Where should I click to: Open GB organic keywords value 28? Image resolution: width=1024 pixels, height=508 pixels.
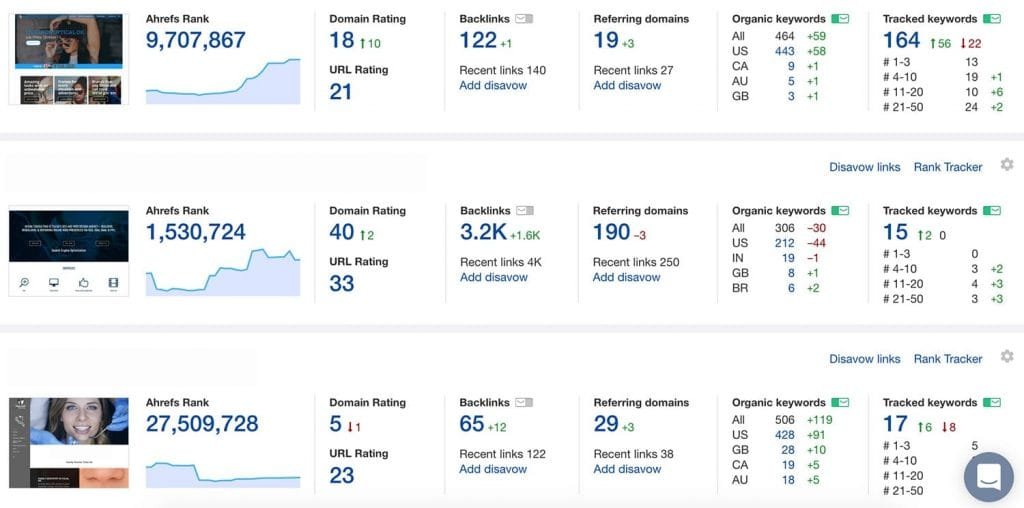[x=788, y=450]
